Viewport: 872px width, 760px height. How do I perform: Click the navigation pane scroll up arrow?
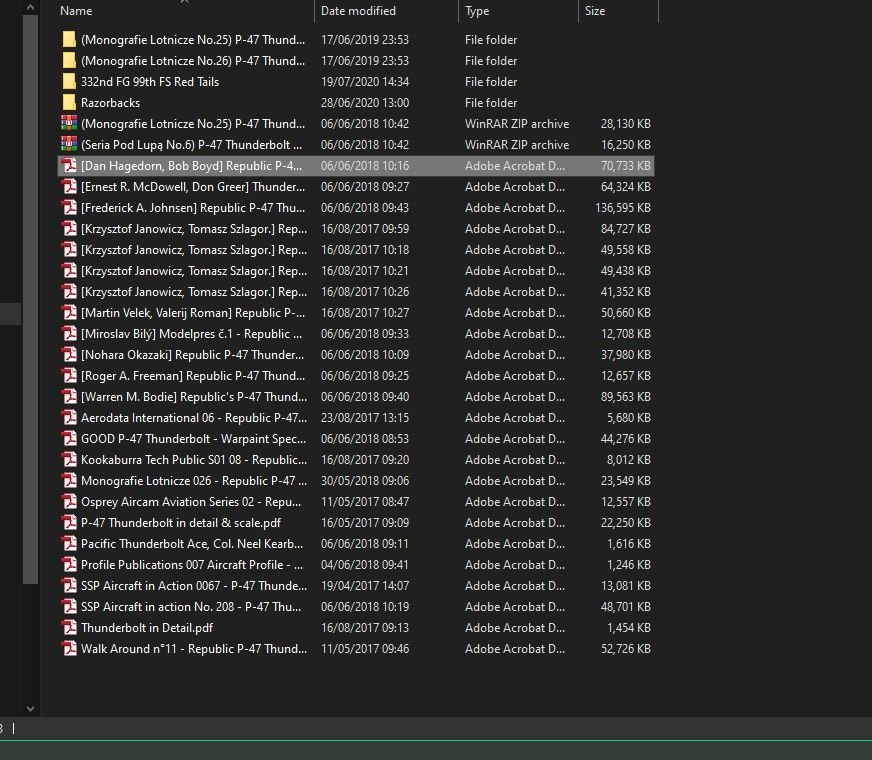click(x=31, y=7)
